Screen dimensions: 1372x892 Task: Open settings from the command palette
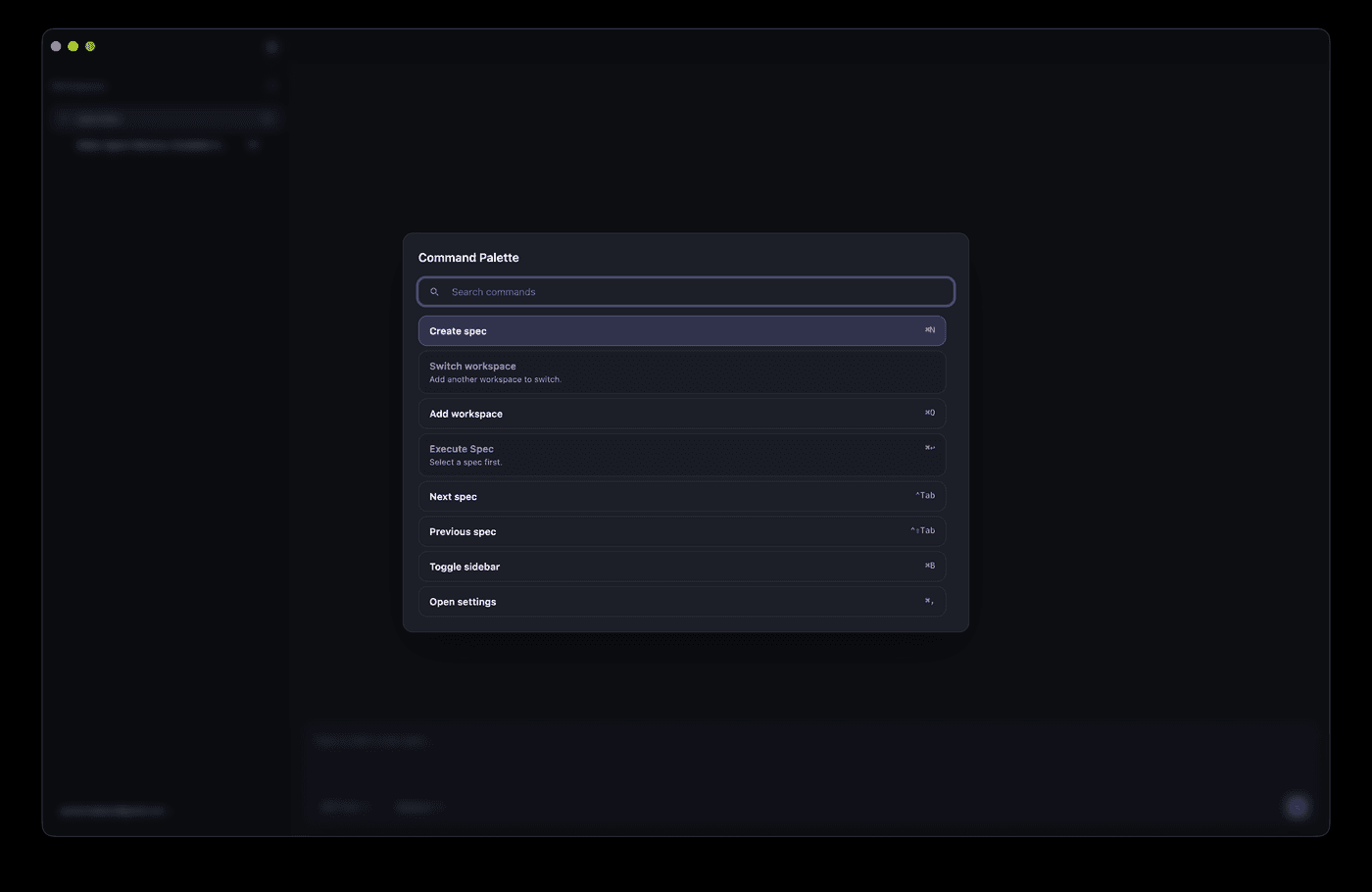(682, 602)
